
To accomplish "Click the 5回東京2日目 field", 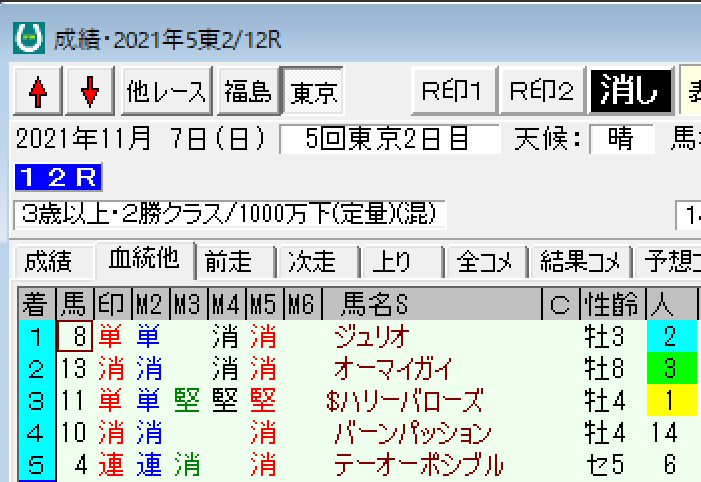I will click(389, 139).
